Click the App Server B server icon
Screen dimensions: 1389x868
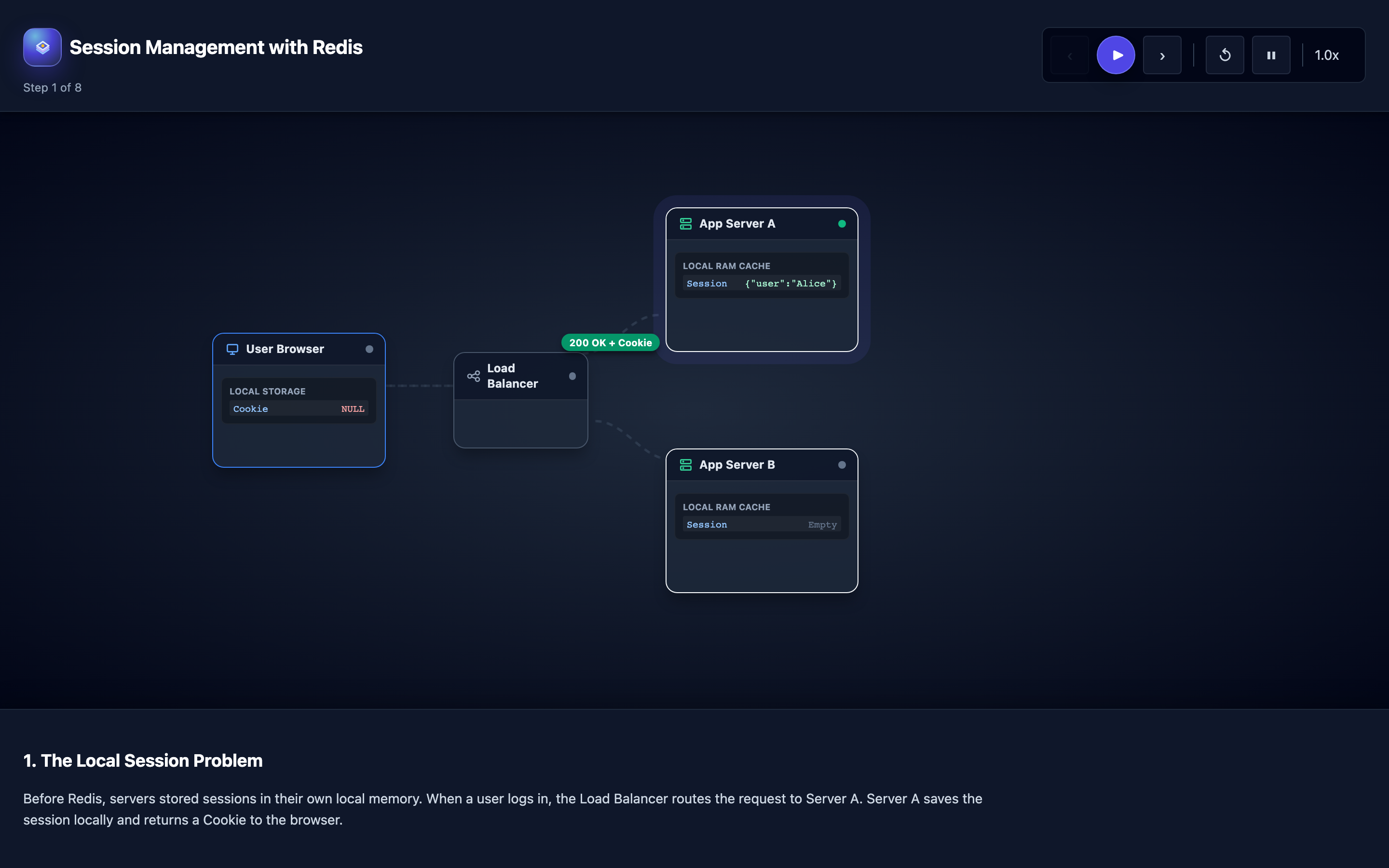coord(686,464)
